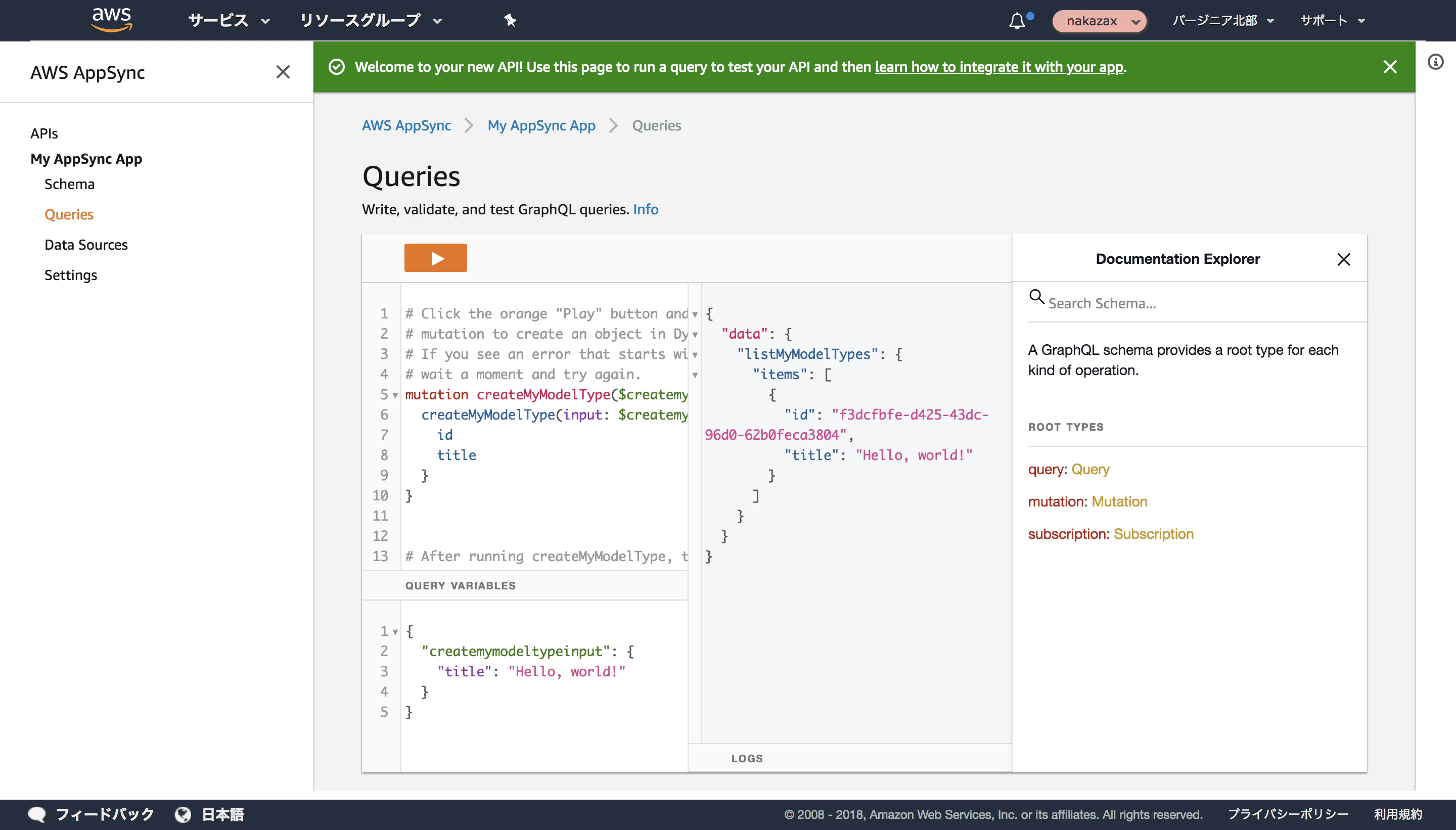Click the globe language icon in footer
The width and height of the screenshot is (1456, 830).
(x=183, y=814)
